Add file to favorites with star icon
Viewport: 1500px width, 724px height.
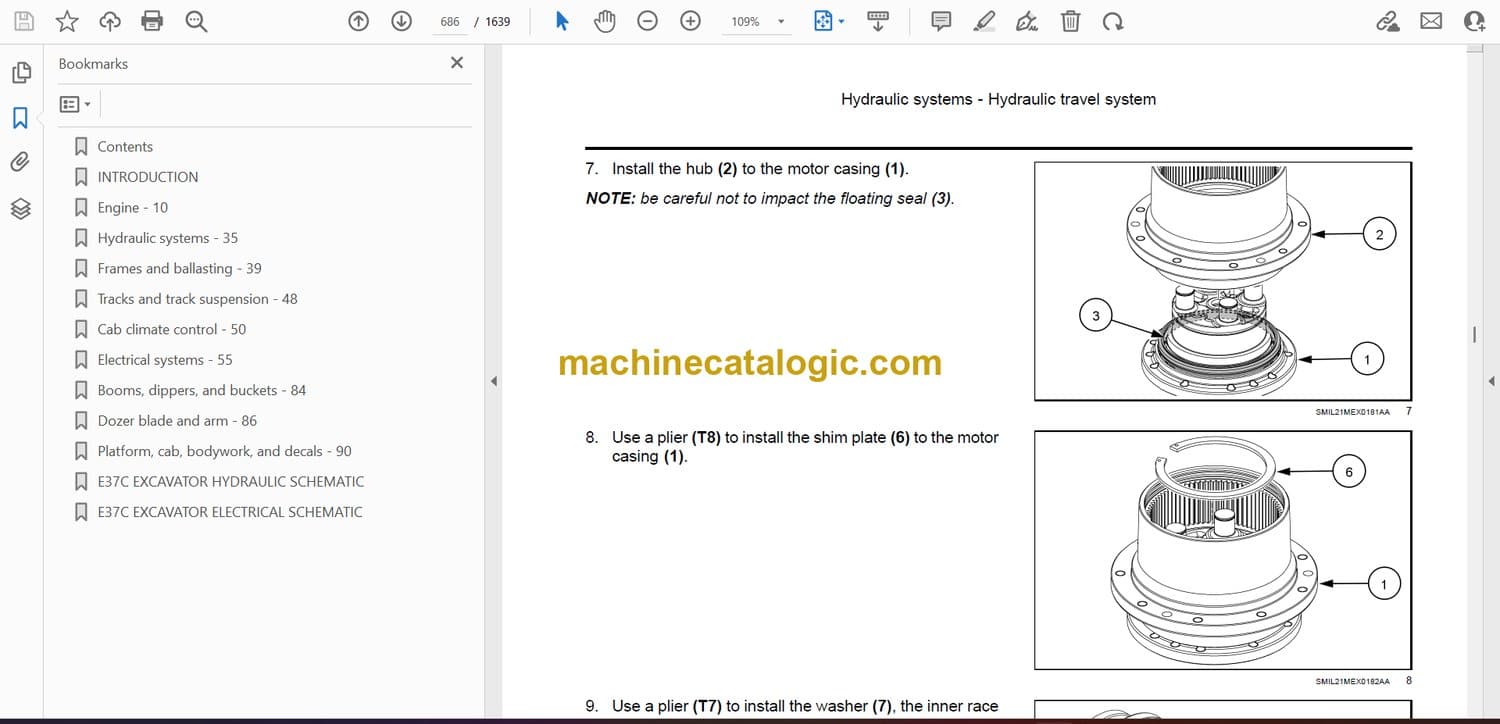(67, 21)
